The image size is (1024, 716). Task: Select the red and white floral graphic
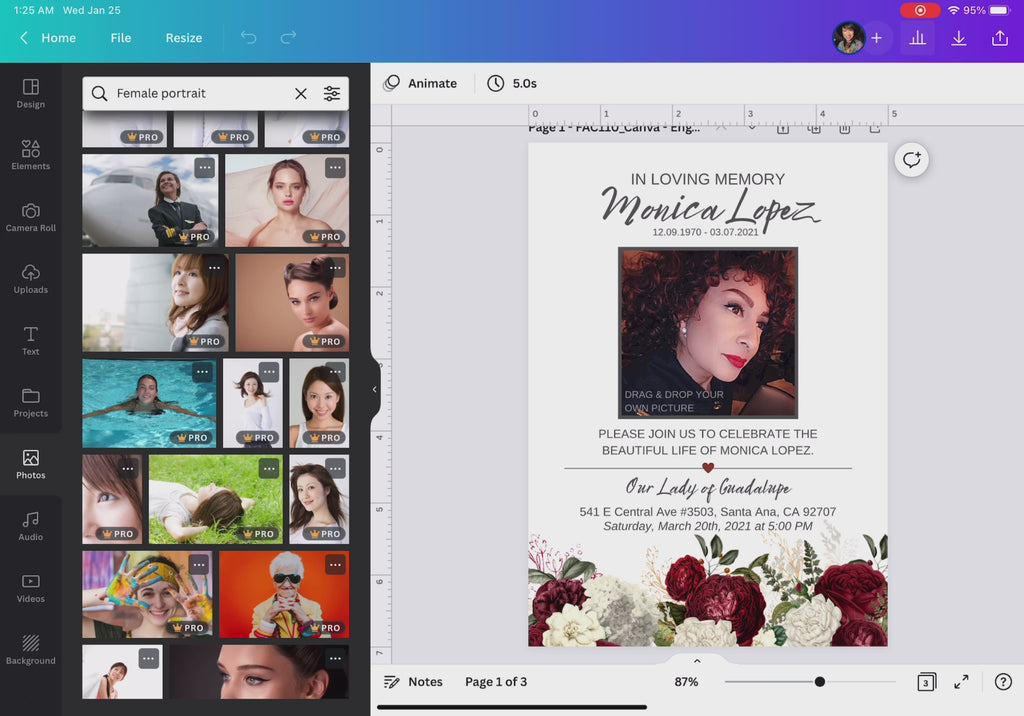[x=708, y=590]
